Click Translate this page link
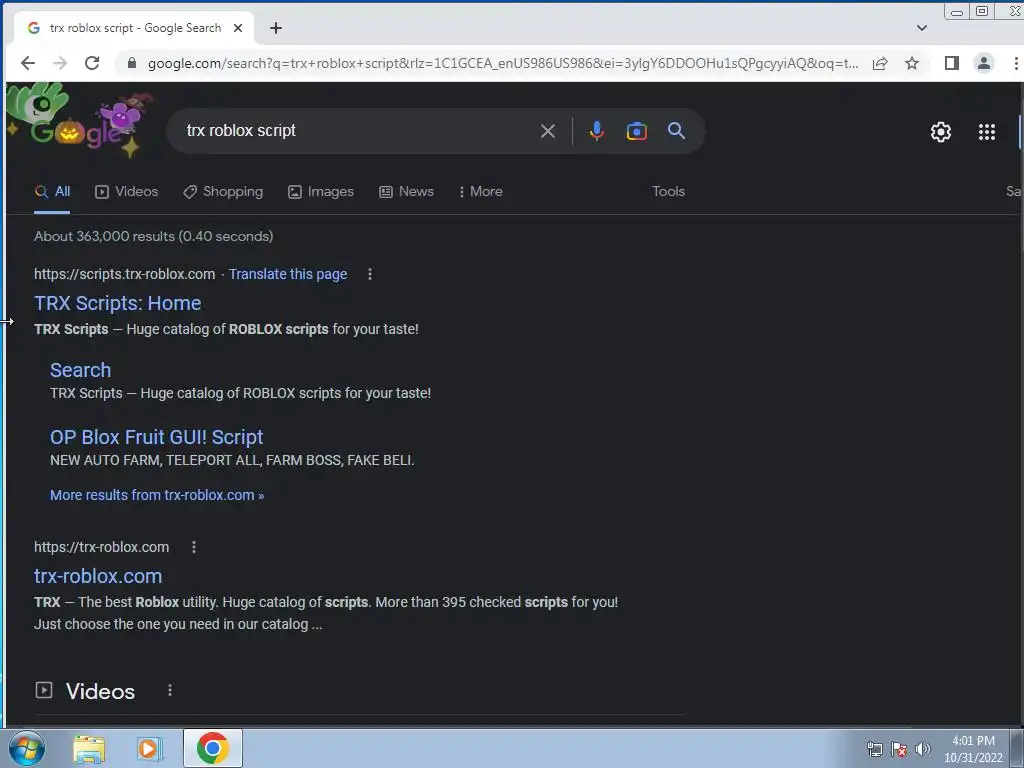 pyautogui.click(x=288, y=274)
